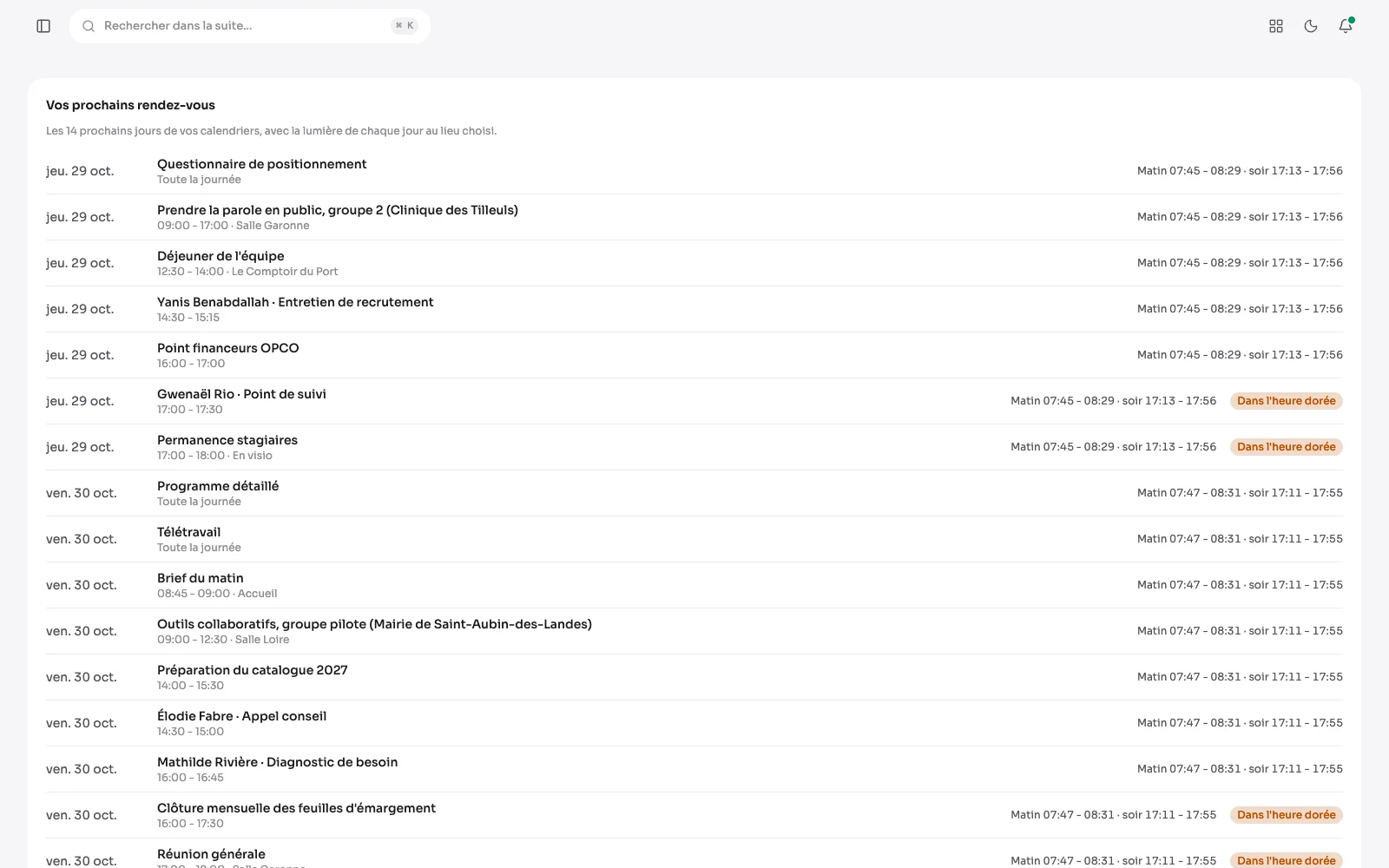Click the "09:00 – 12:30 · Salle Loire" detail
Image resolution: width=1389 pixels, height=868 pixels.
tap(223, 640)
